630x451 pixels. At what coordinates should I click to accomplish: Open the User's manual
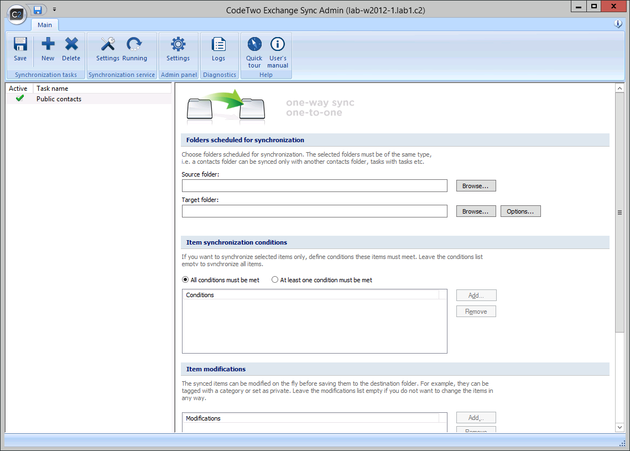tap(278, 52)
